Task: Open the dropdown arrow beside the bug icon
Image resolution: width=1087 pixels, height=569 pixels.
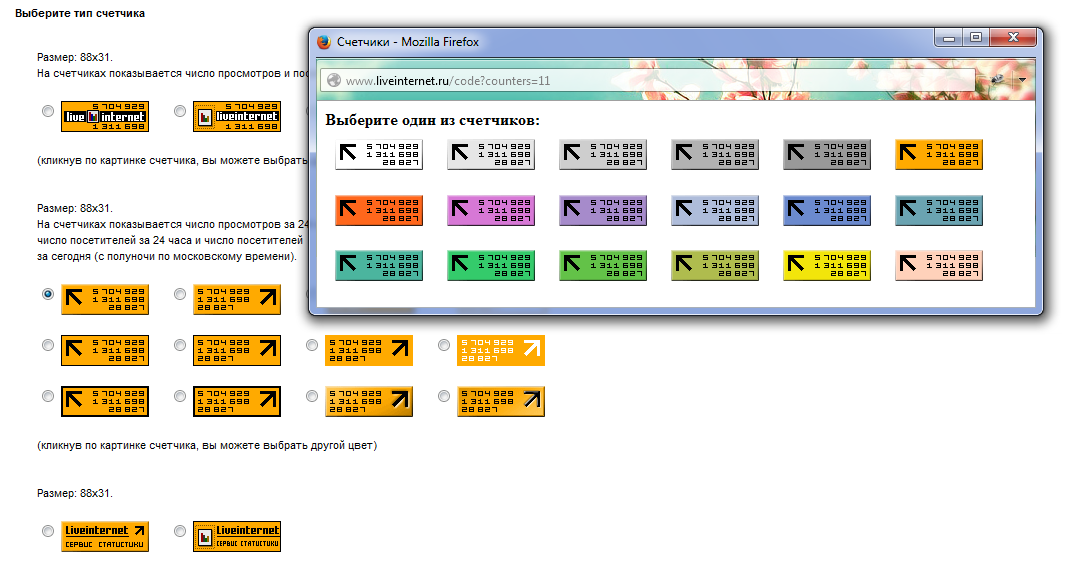Action: [1022, 80]
